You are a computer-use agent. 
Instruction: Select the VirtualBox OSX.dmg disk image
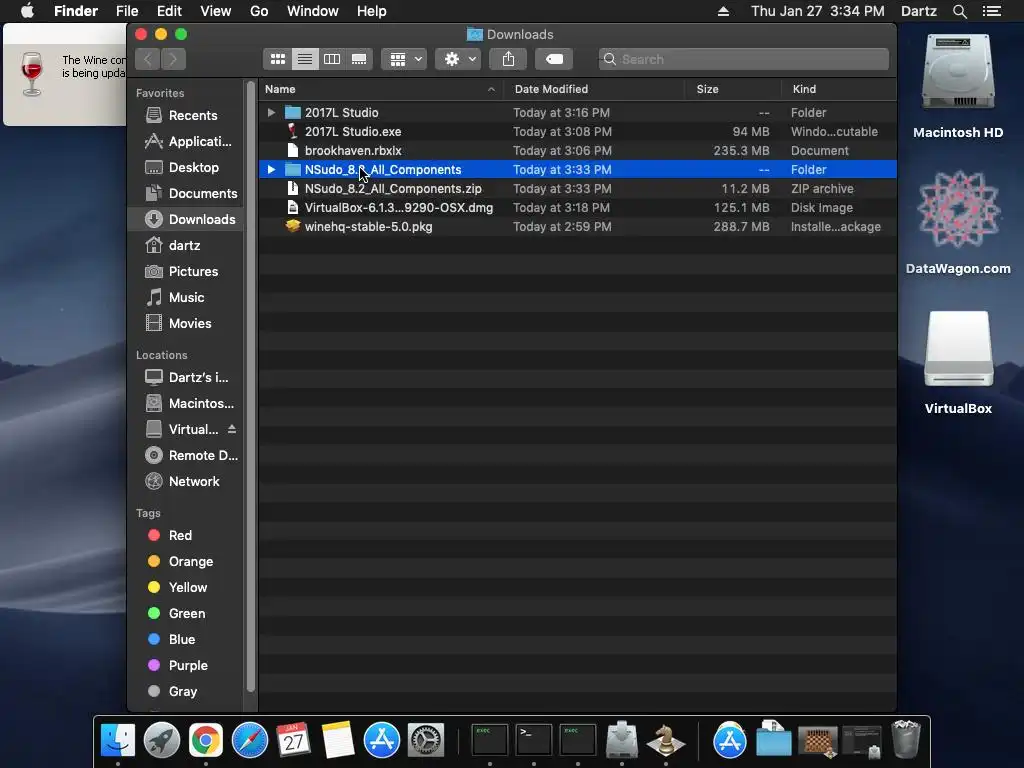577,207
